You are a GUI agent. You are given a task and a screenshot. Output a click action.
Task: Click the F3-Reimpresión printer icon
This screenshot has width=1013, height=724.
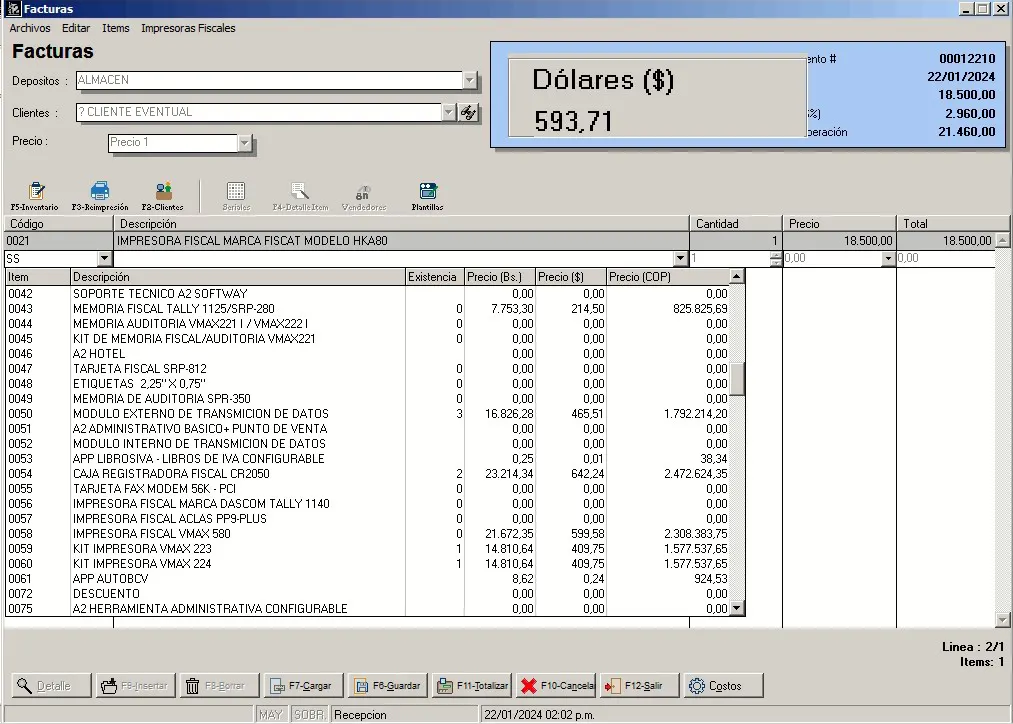pos(99,196)
